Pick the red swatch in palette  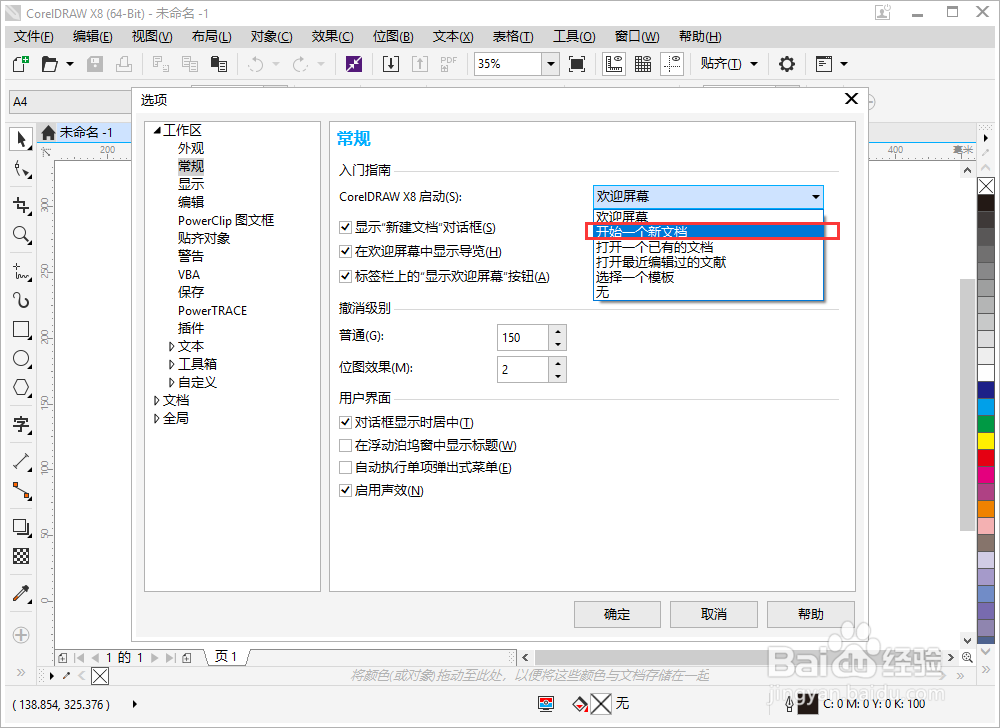[986, 458]
